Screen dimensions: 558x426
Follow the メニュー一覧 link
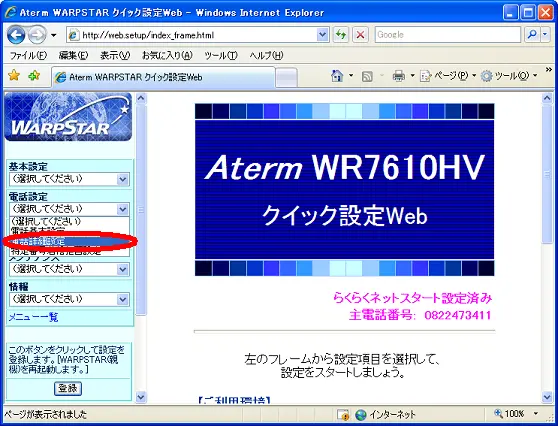pyautogui.click(x=33, y=317)
